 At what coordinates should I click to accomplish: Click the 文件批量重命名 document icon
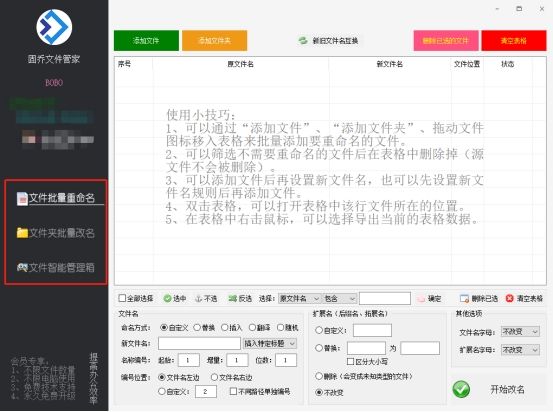[22, 198]
